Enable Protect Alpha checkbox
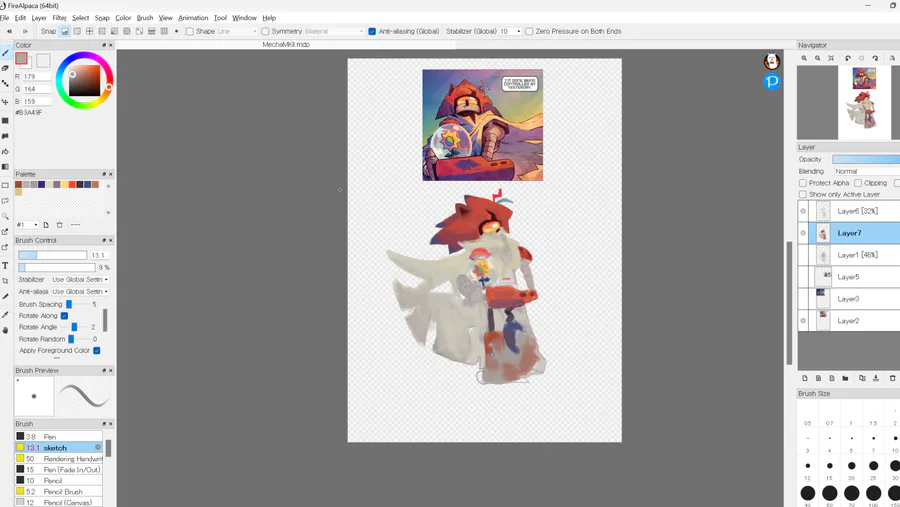 (803, 183)
